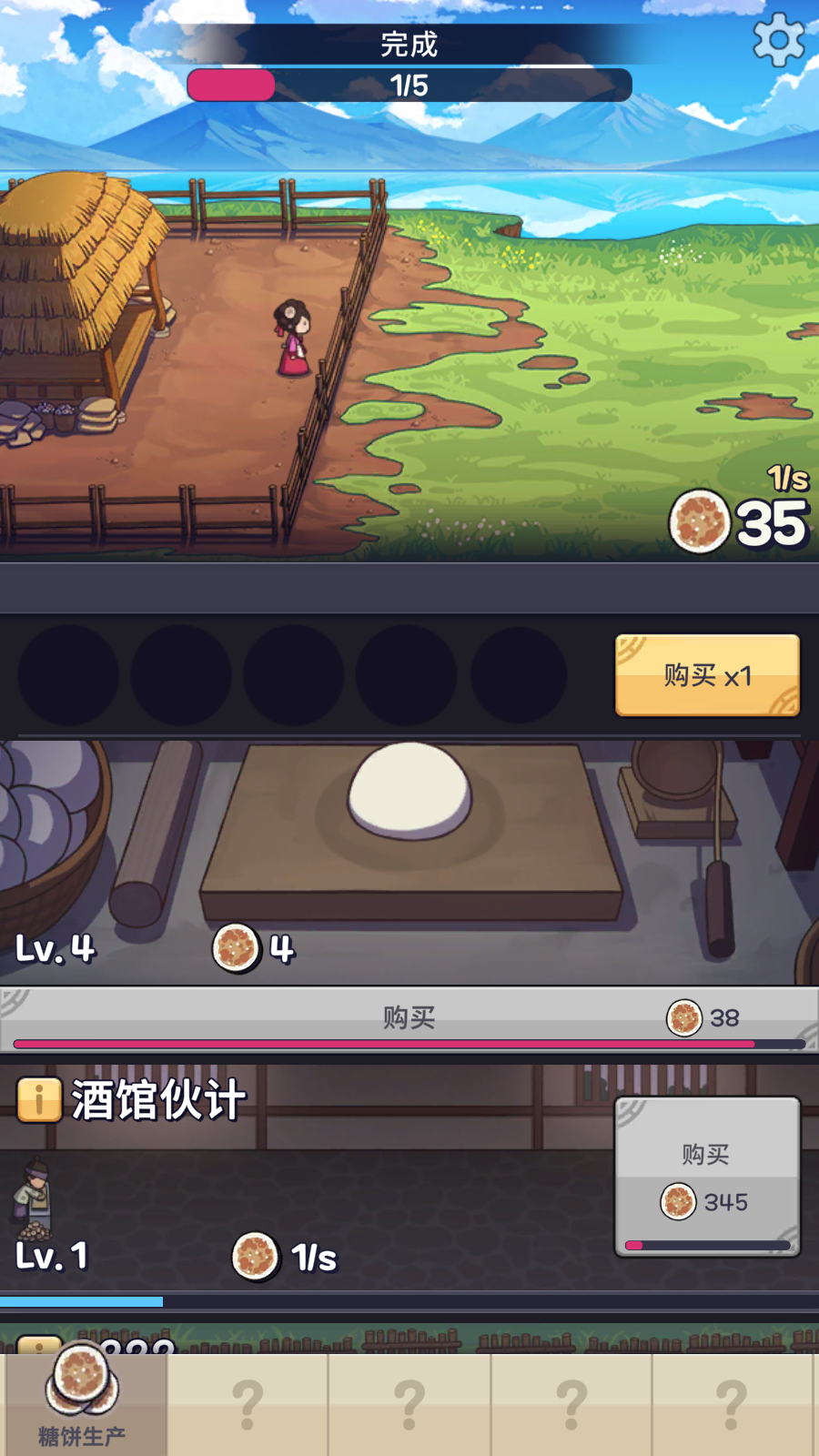Viewport: 819px width, 1456px height.
Task: Open the last locked question-mark tab
Action: [x=733, y=1404]
